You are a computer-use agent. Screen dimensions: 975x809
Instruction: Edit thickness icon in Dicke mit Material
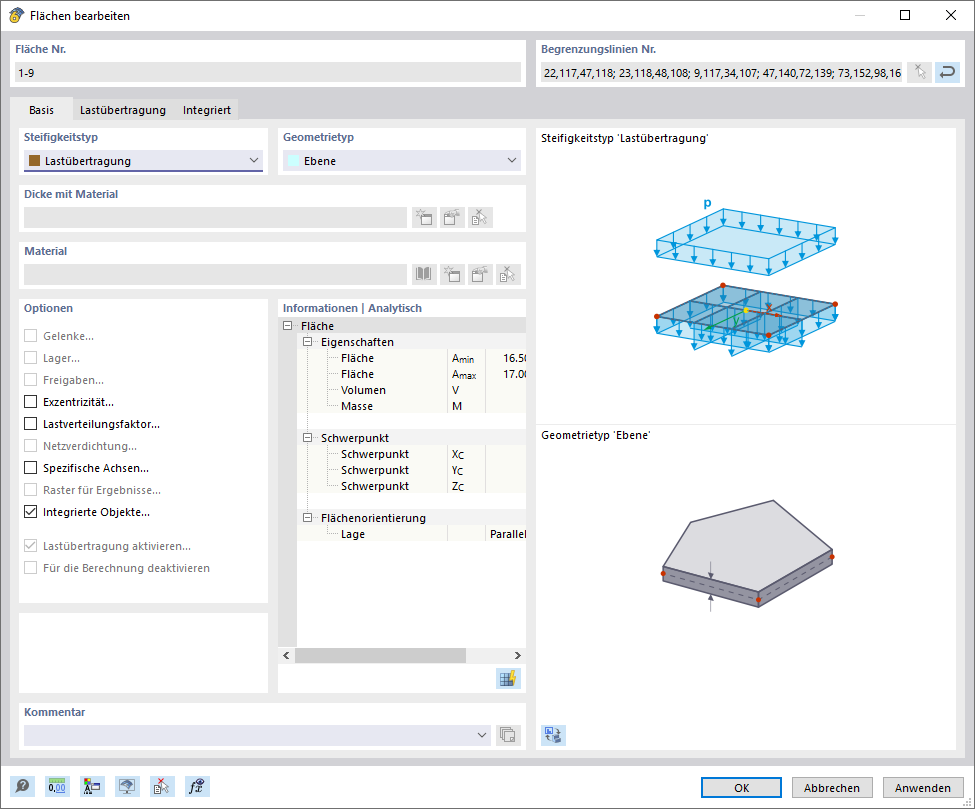[452, 218]
